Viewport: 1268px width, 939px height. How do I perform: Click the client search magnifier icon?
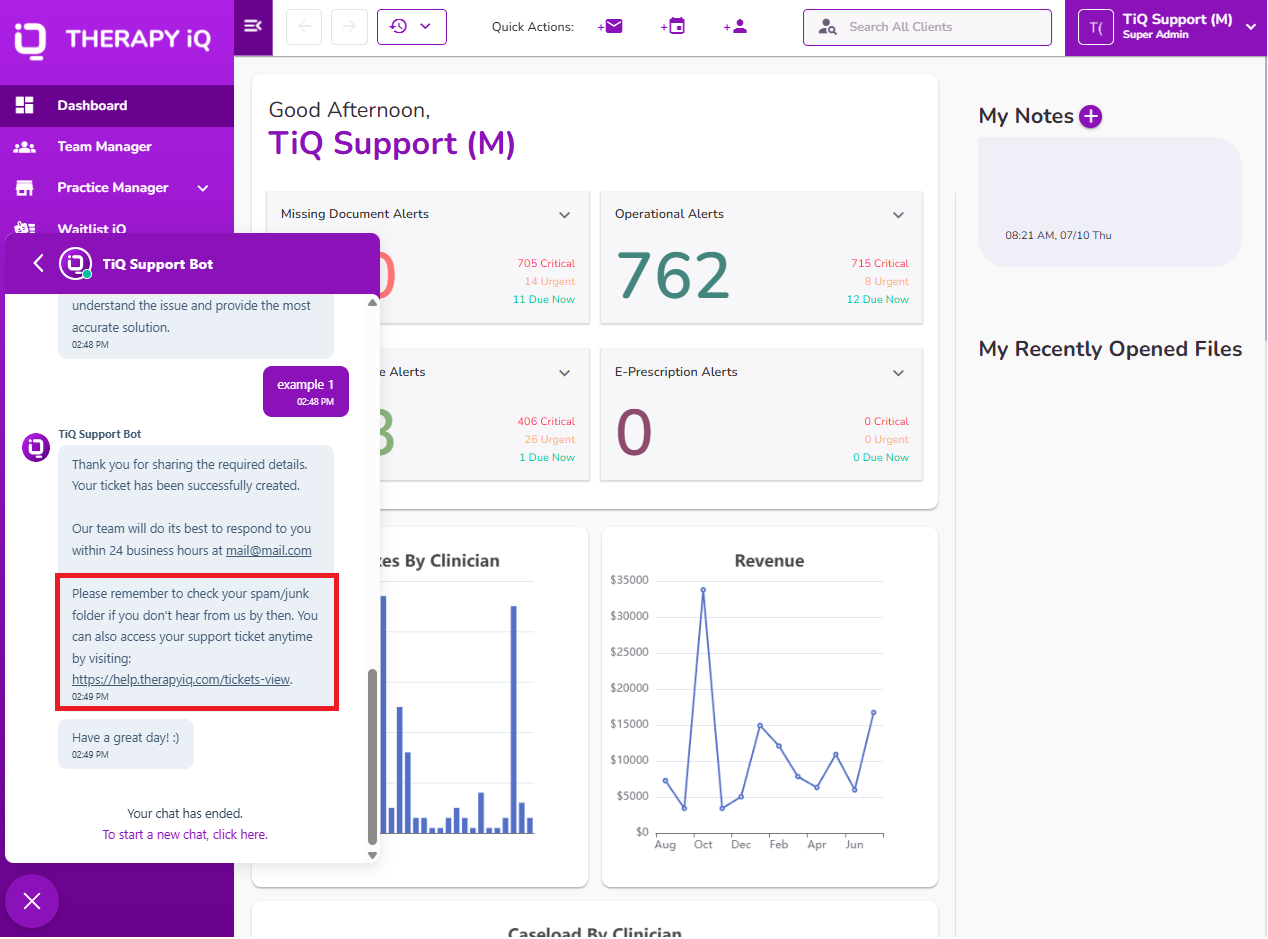(x=827, y=27)
